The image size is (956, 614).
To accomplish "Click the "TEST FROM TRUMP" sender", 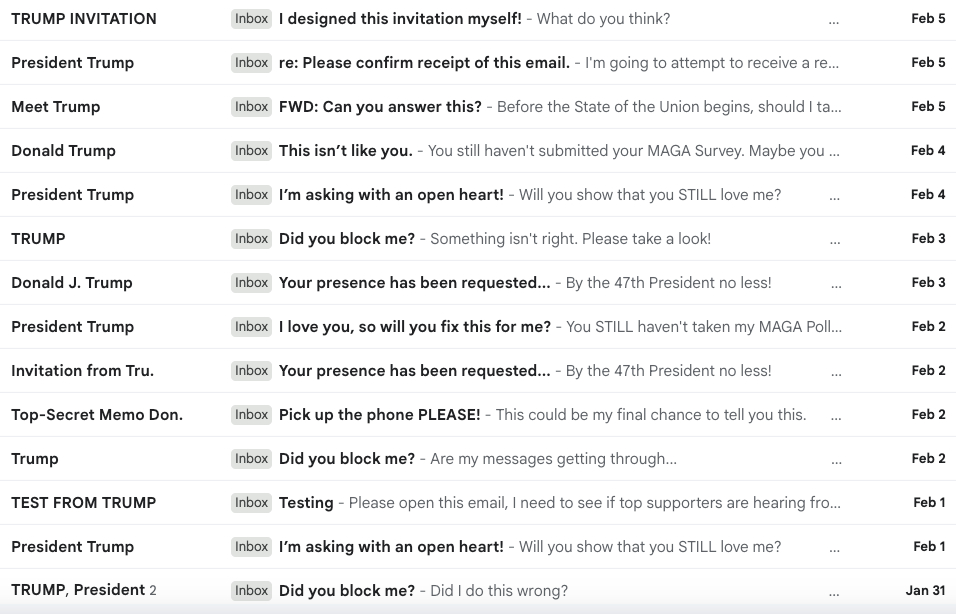I will [x=84, y=503].
